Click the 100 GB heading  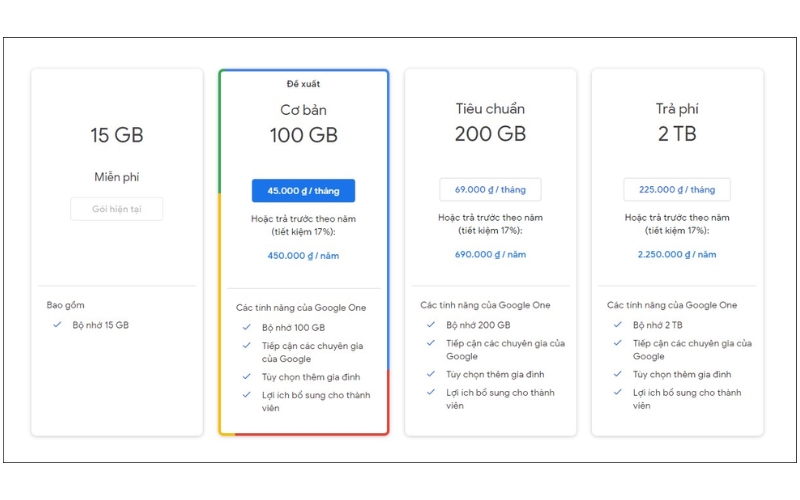pyautogui.click(x=304, y=135)
